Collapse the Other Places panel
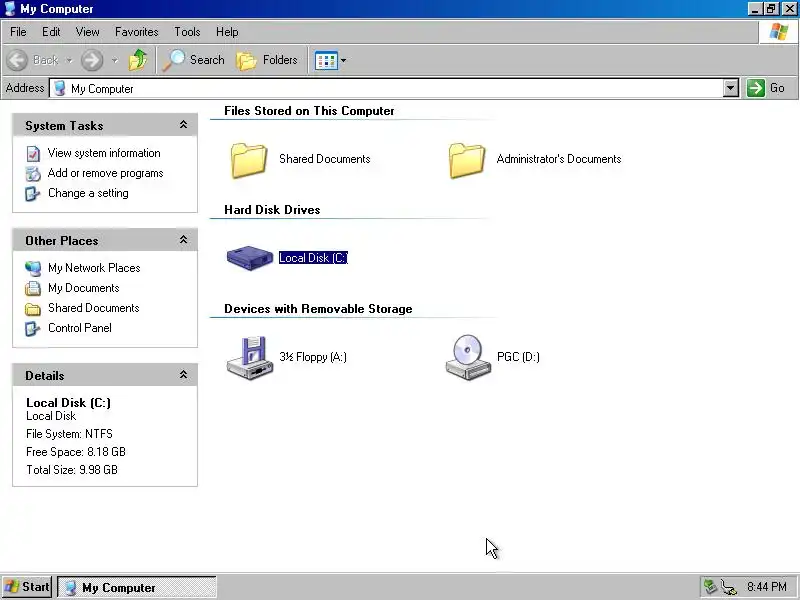The height and width of the screenshot is (600, 800). coord(183,240)
